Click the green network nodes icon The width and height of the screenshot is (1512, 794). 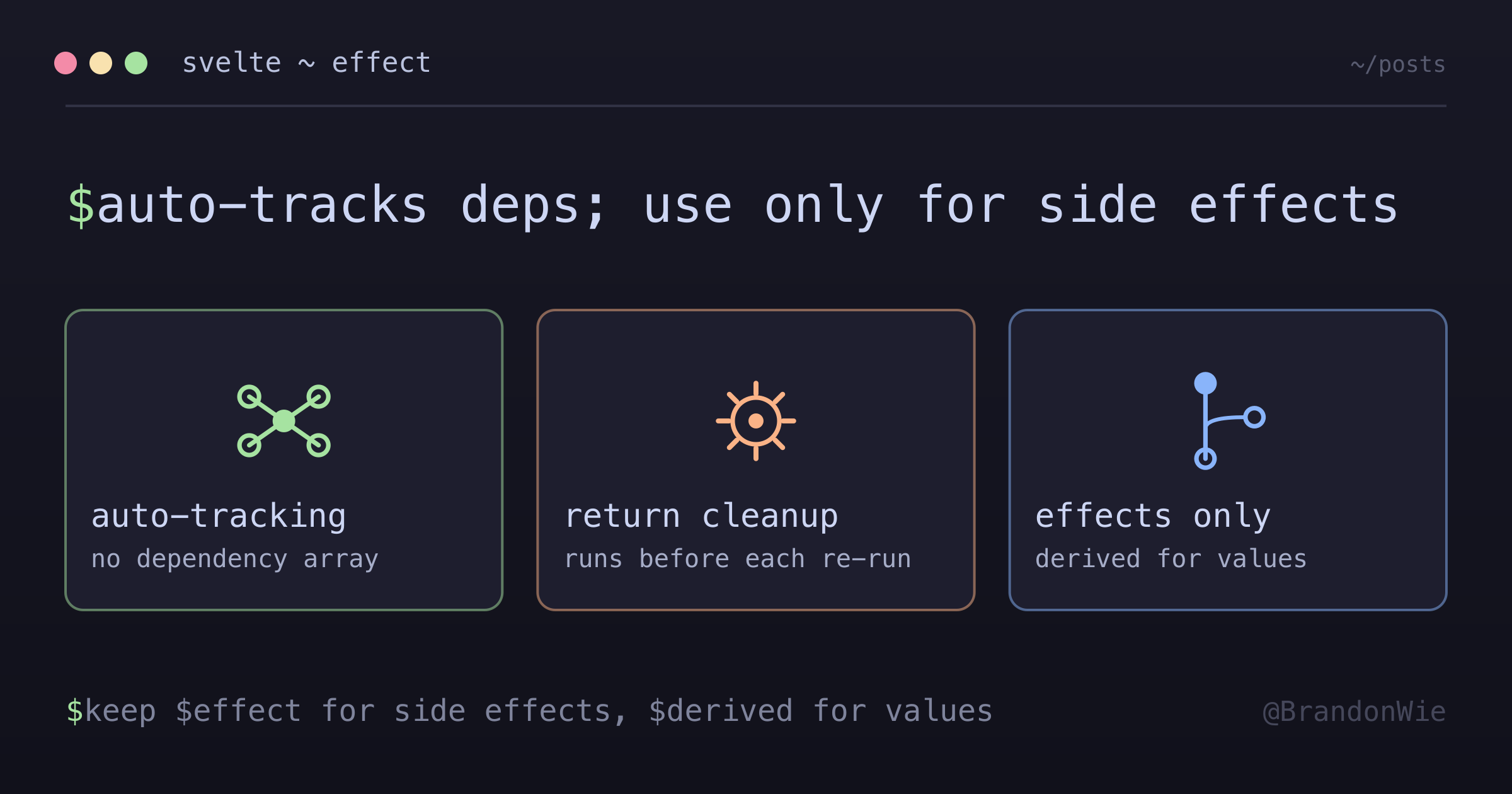(283, 421)
